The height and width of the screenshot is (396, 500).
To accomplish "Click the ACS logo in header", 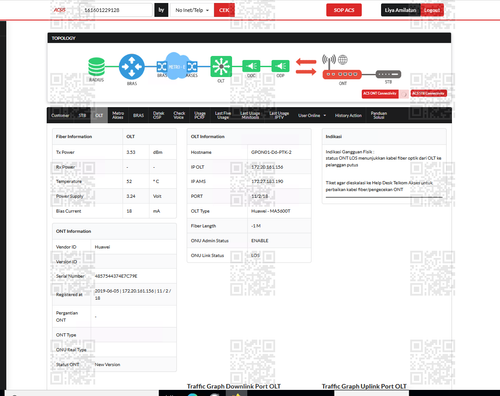I will pyautogui.click(x=60, y=10).
